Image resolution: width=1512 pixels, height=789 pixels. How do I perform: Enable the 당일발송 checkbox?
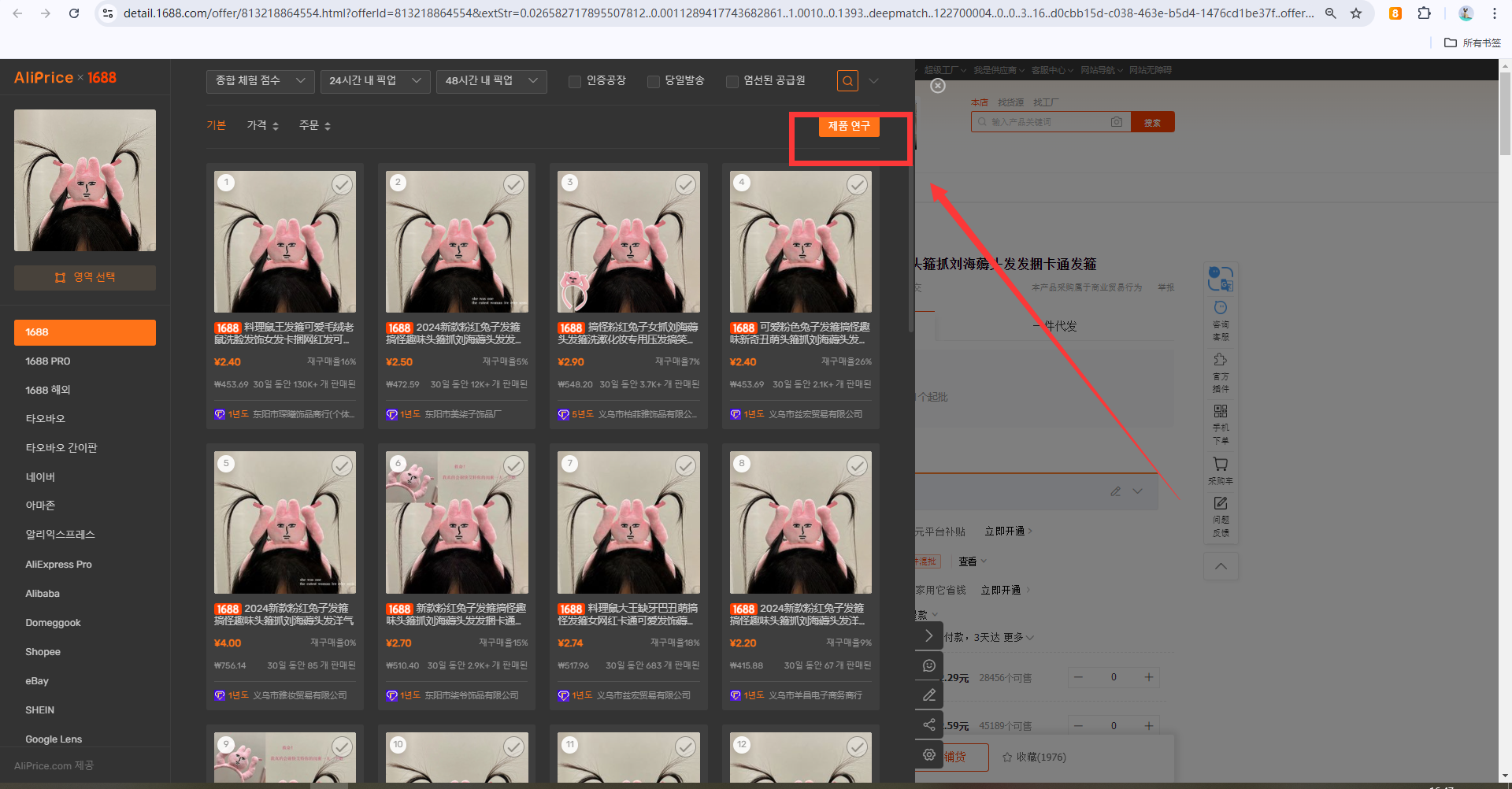click(x=654, y=81)
